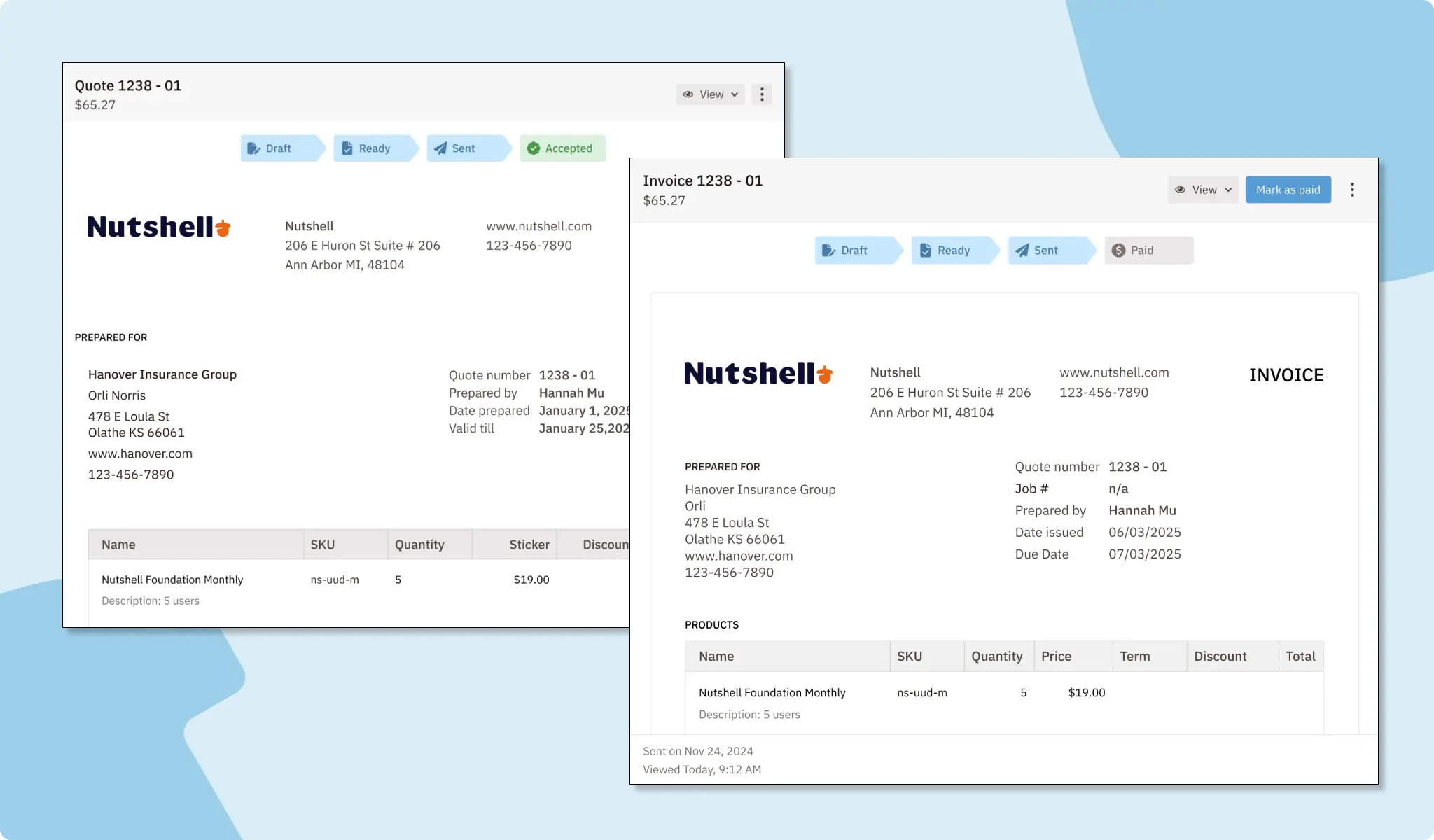Screen dimensions: 1434x840
Task: Click the Paid dollar icon on the invoice pipeline
Action: tap(1118, 250)
